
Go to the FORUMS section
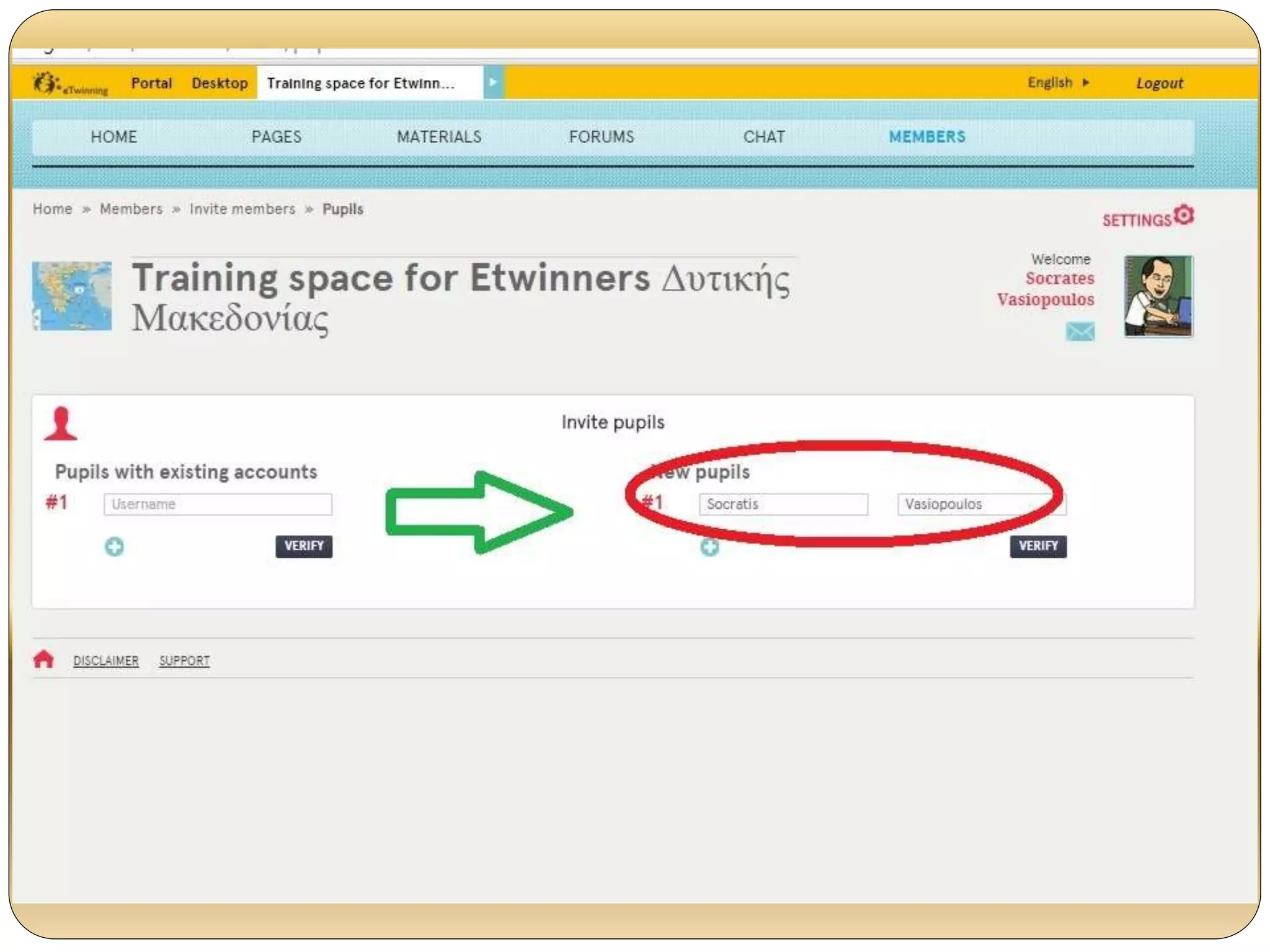601,137
